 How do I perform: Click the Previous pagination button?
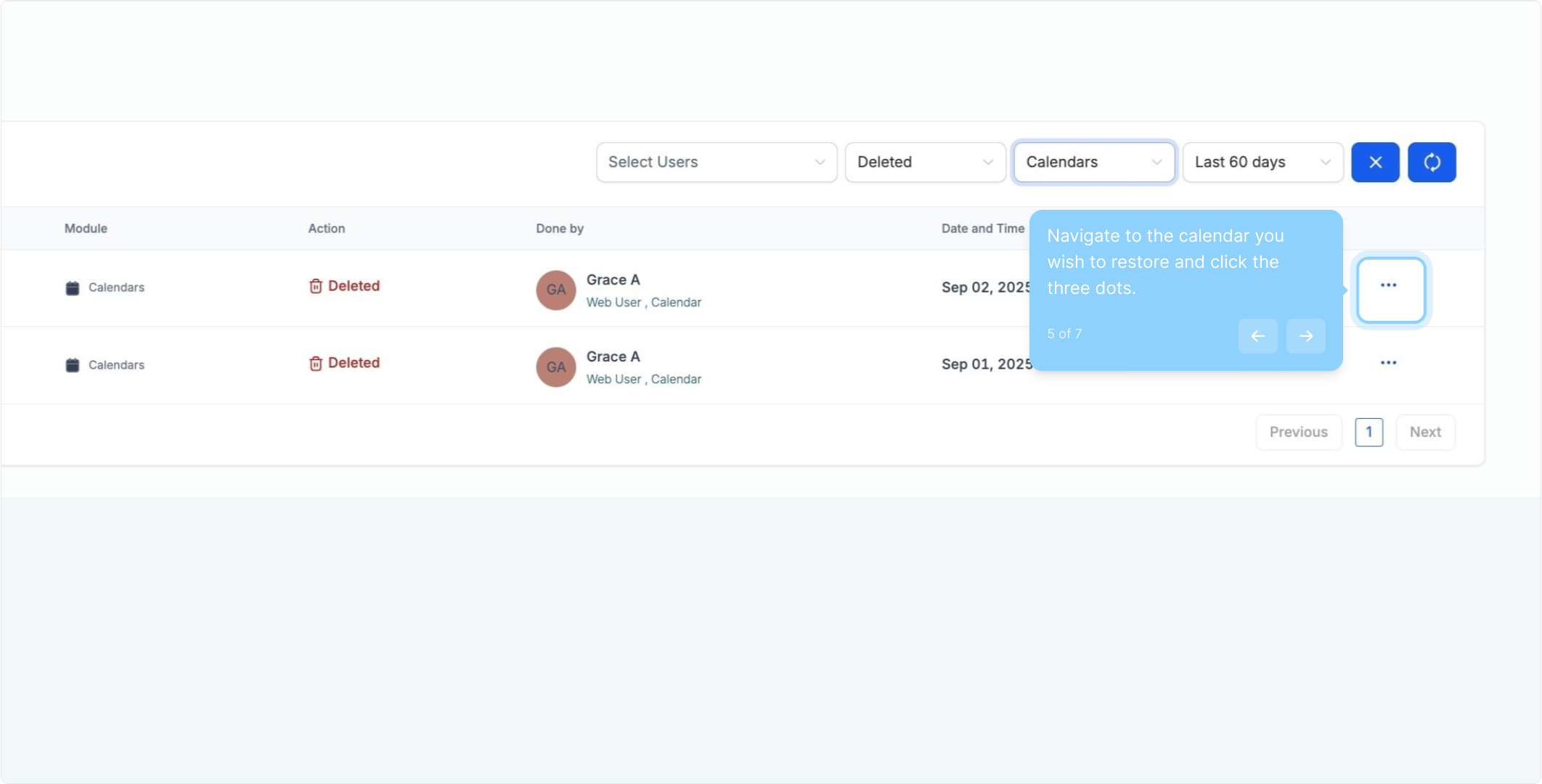coord(1298,432)
